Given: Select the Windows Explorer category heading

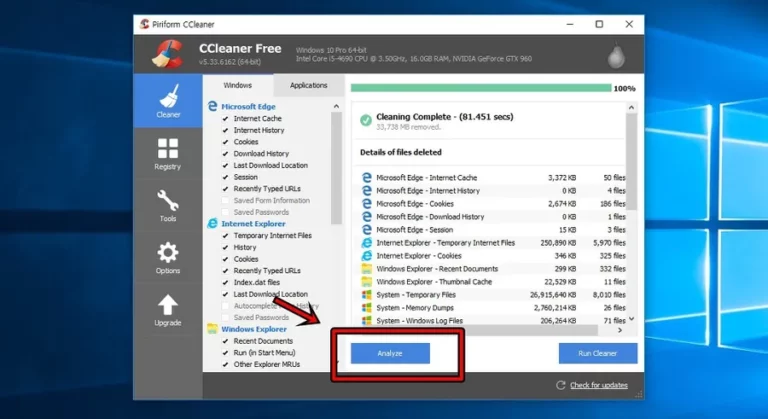Looking at the screenshot, I should click(x=254, y=329).
